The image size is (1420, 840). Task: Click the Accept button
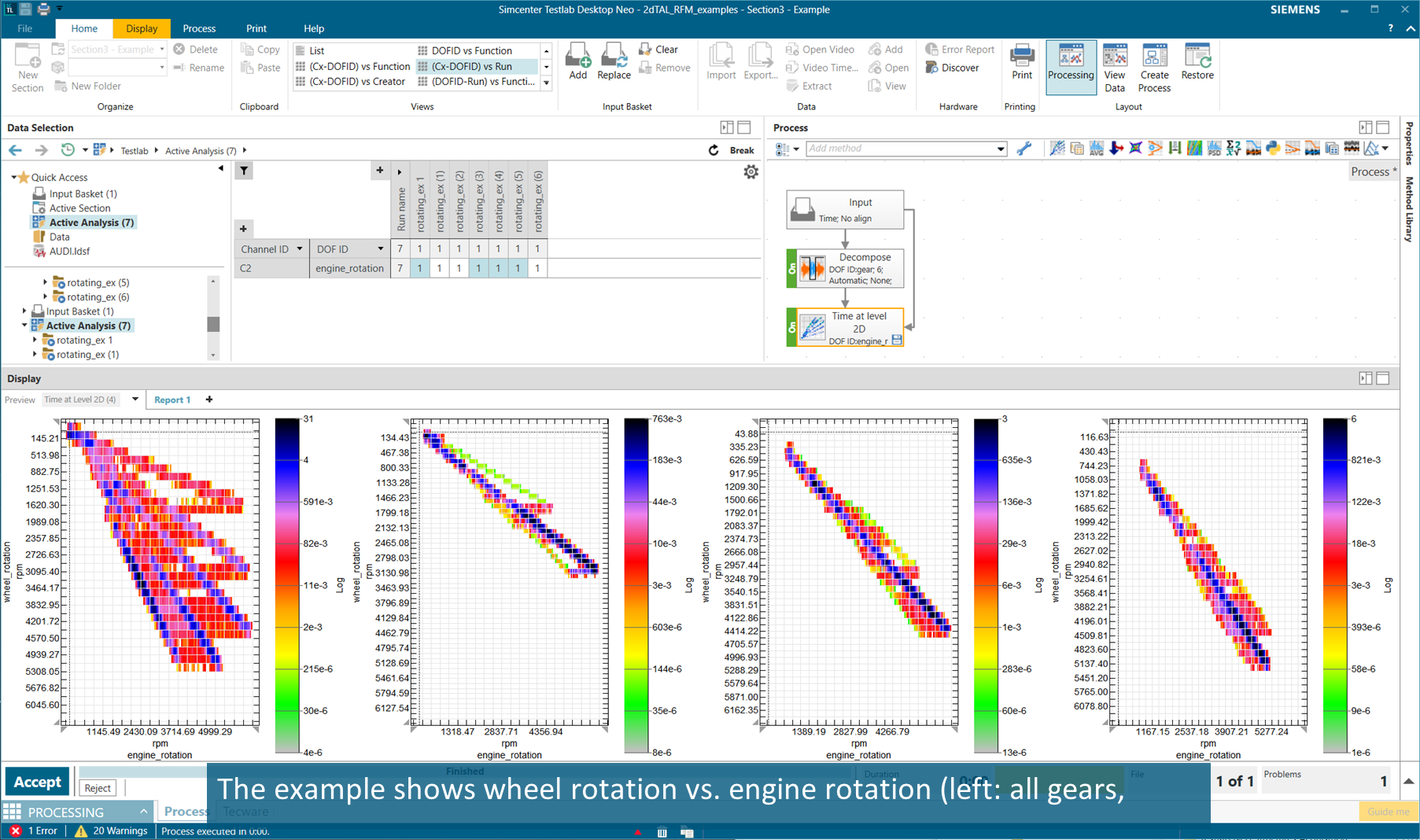point(37,781)
